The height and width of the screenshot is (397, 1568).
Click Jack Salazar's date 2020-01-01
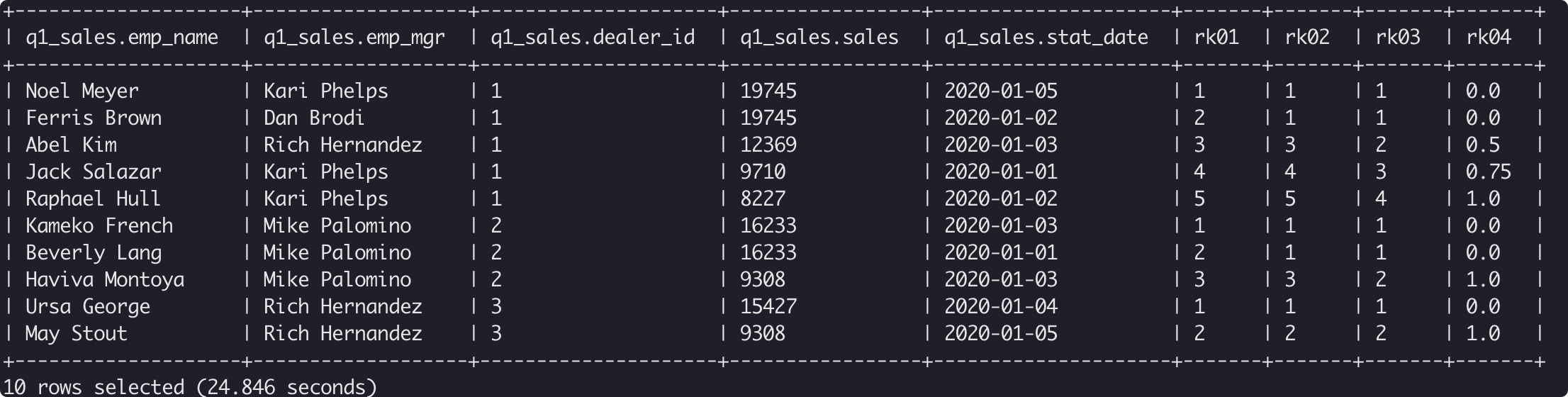1001,172
